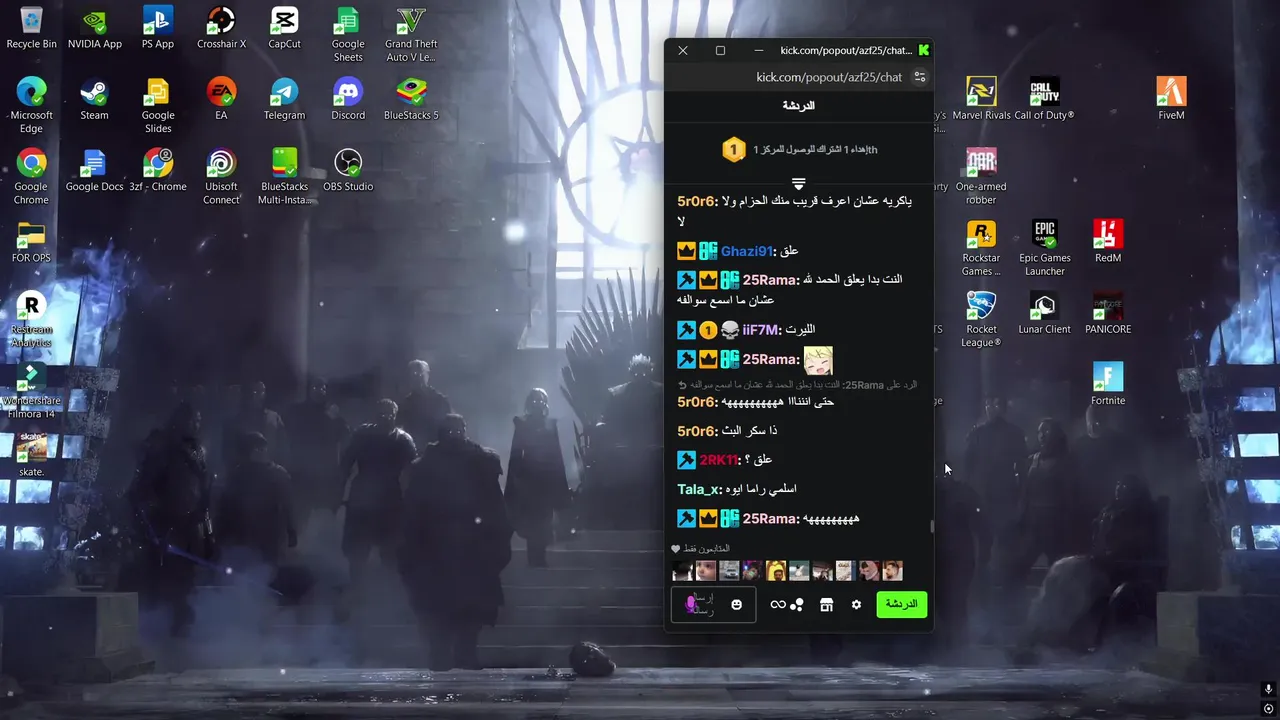Click the Kick logo in title bar
Image resolution: width=1280 pixels, height=720 pixels.
point(924,50)
